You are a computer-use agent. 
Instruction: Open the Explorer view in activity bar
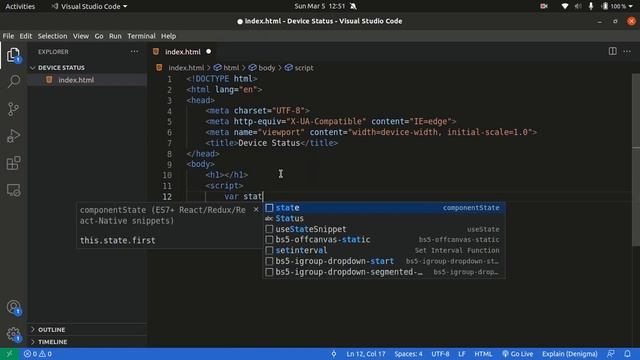pyautogui.click(x=13, y=55)
